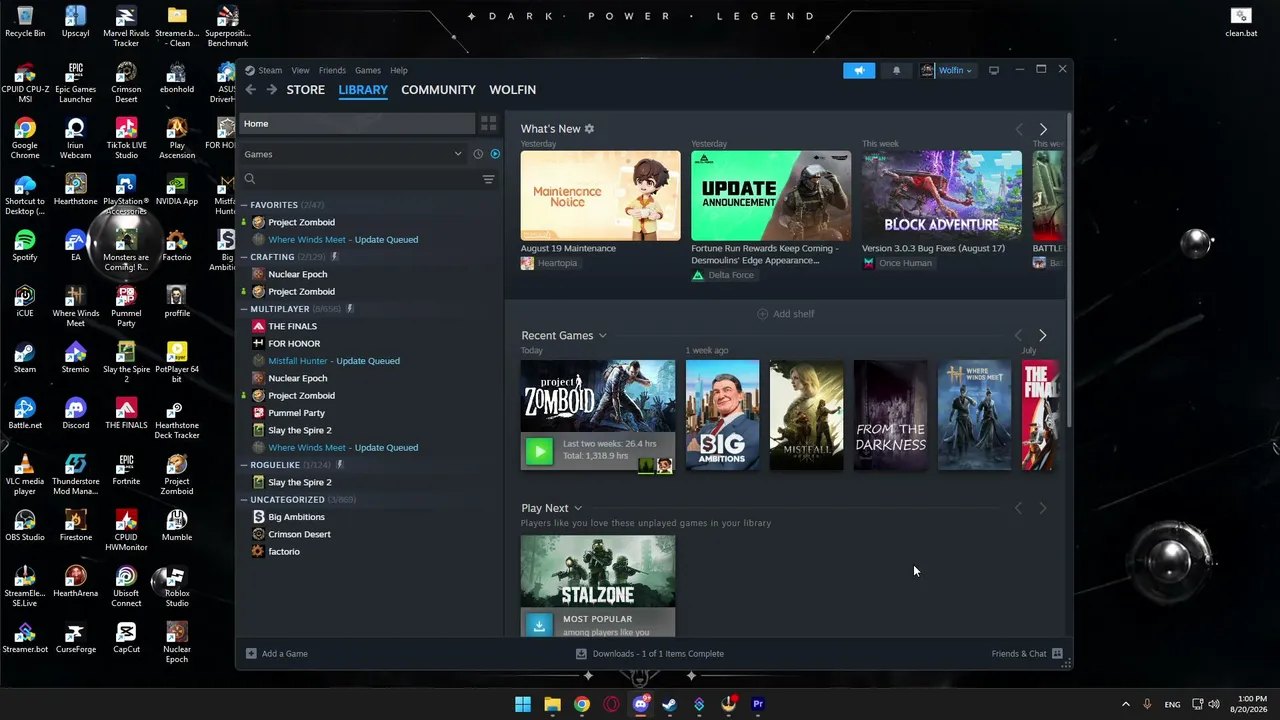Open the Play Next shelf dropdown

(x=578, y=509)
